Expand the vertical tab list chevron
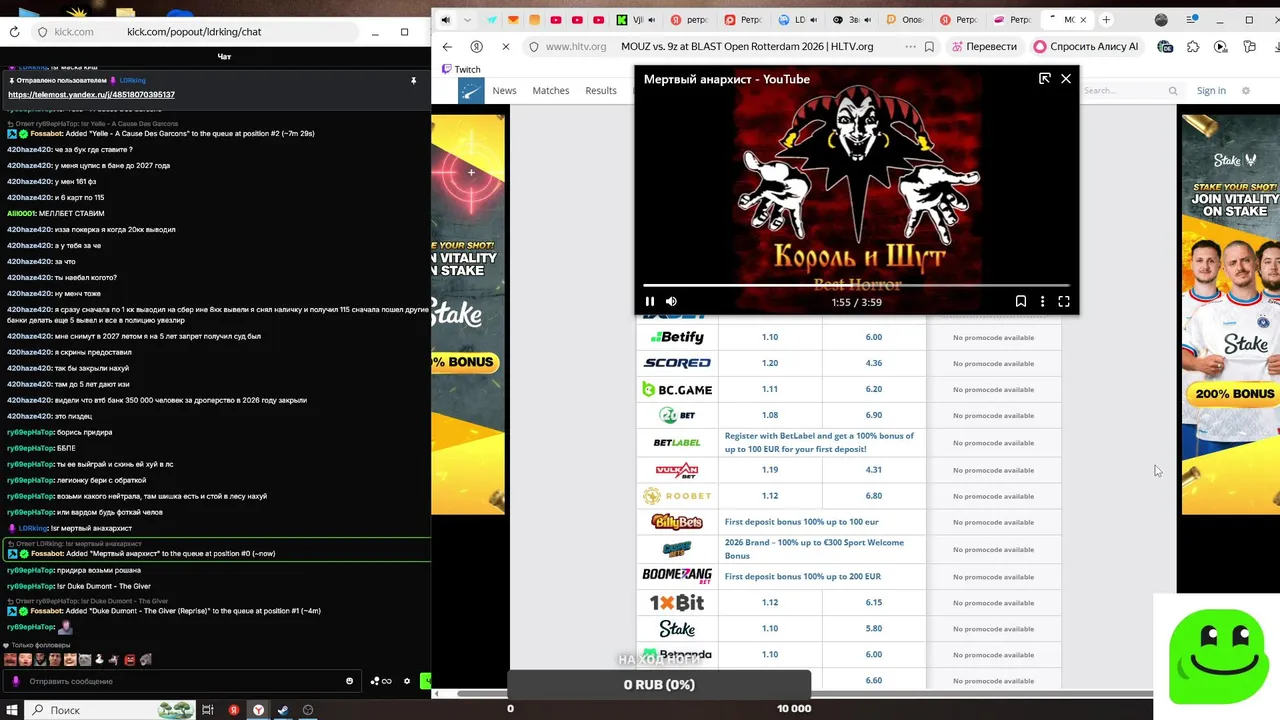 click(x=467, y=20)
